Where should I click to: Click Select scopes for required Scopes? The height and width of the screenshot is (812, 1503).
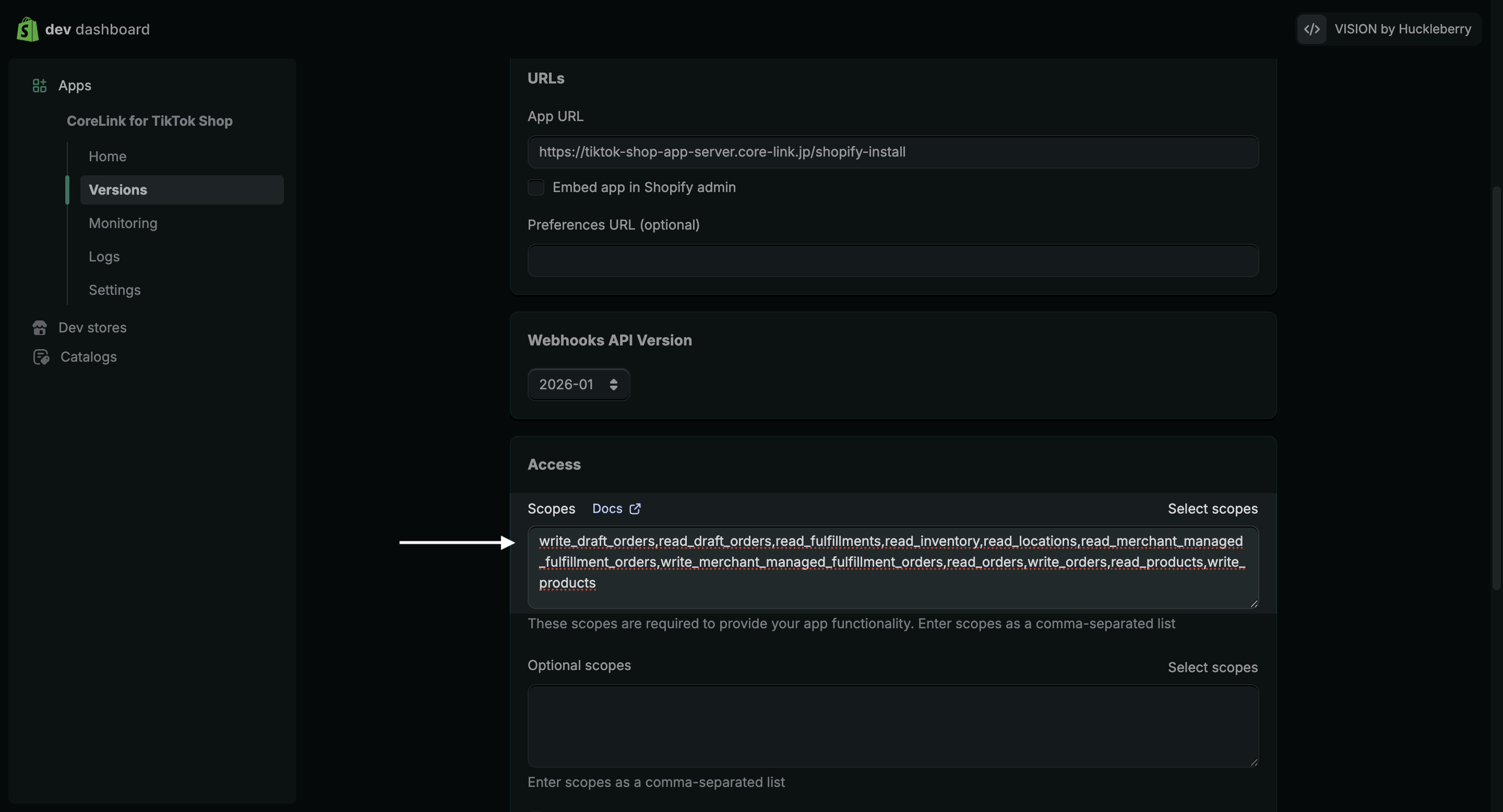[x=1212, y=509]
